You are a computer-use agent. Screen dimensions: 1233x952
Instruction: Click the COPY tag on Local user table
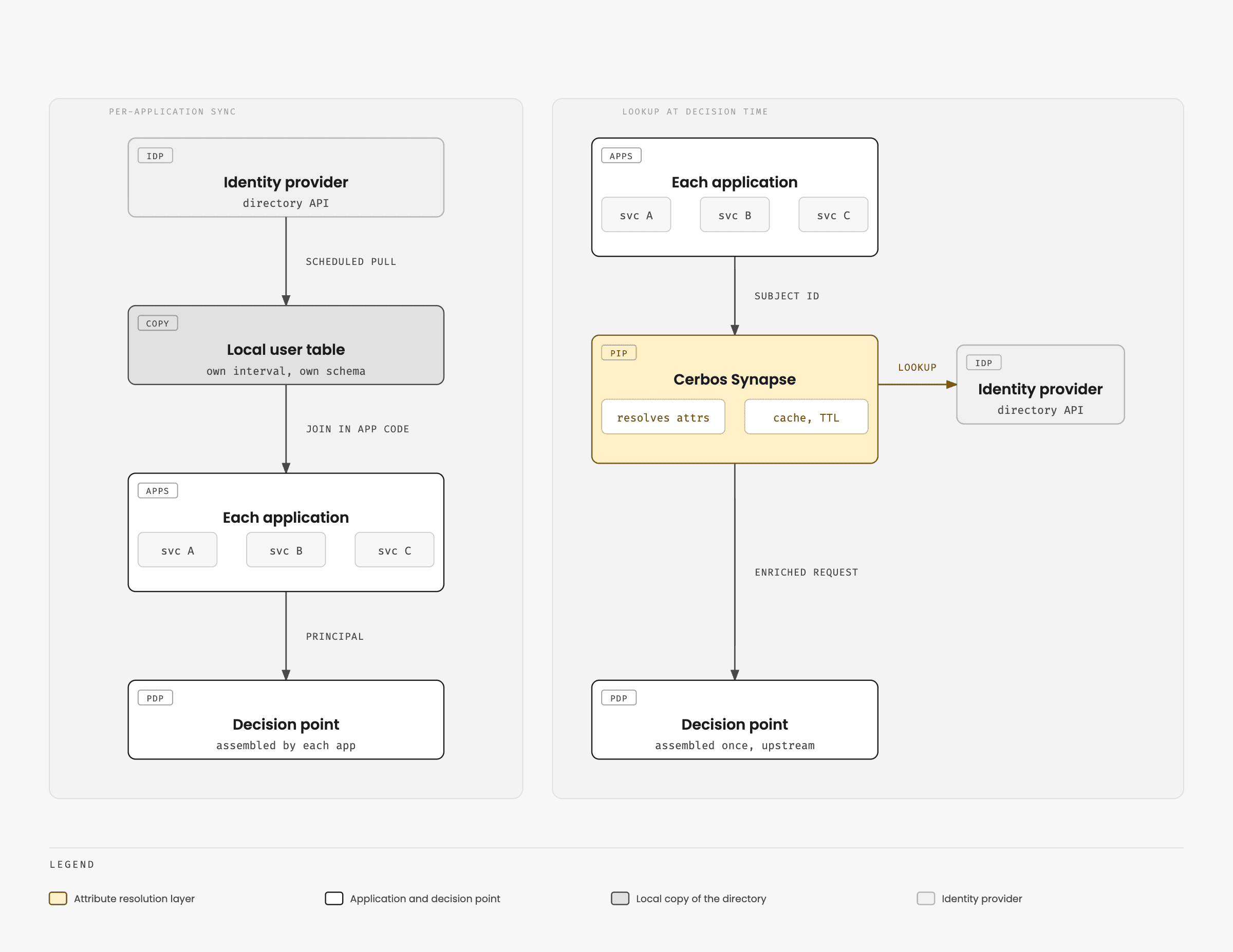pos(158,323)
